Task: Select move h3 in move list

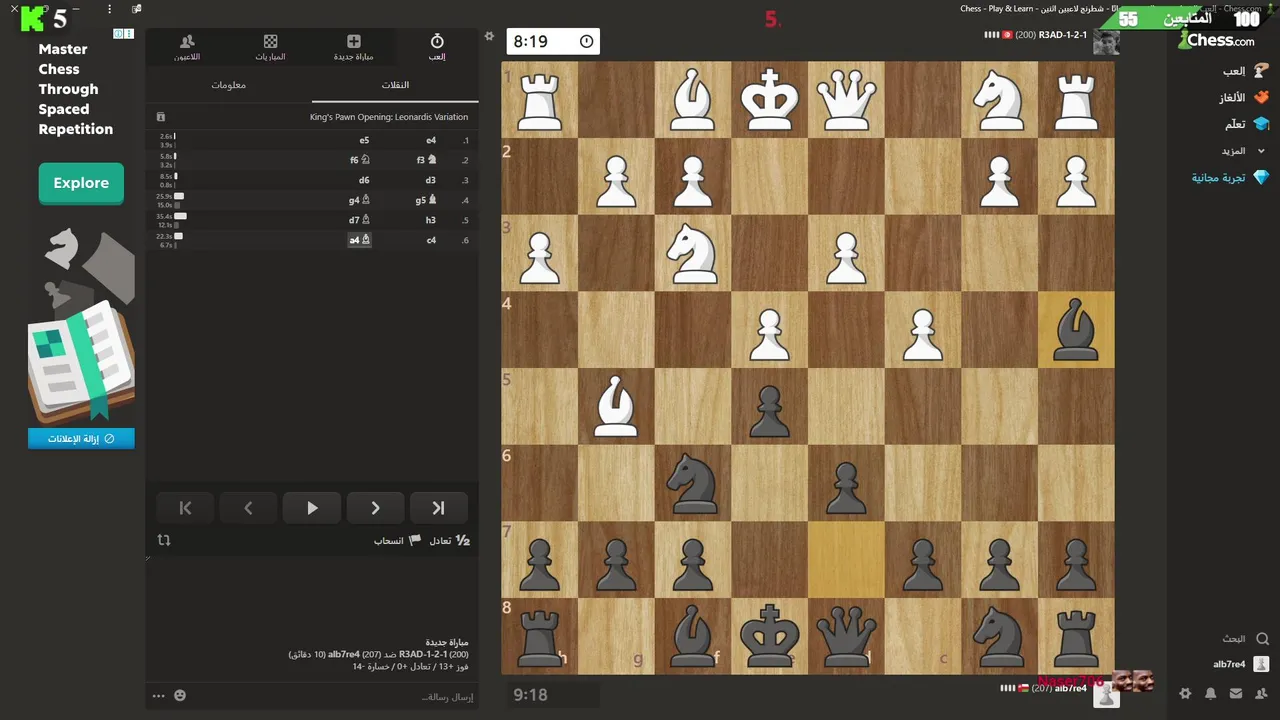Action: 431,220
